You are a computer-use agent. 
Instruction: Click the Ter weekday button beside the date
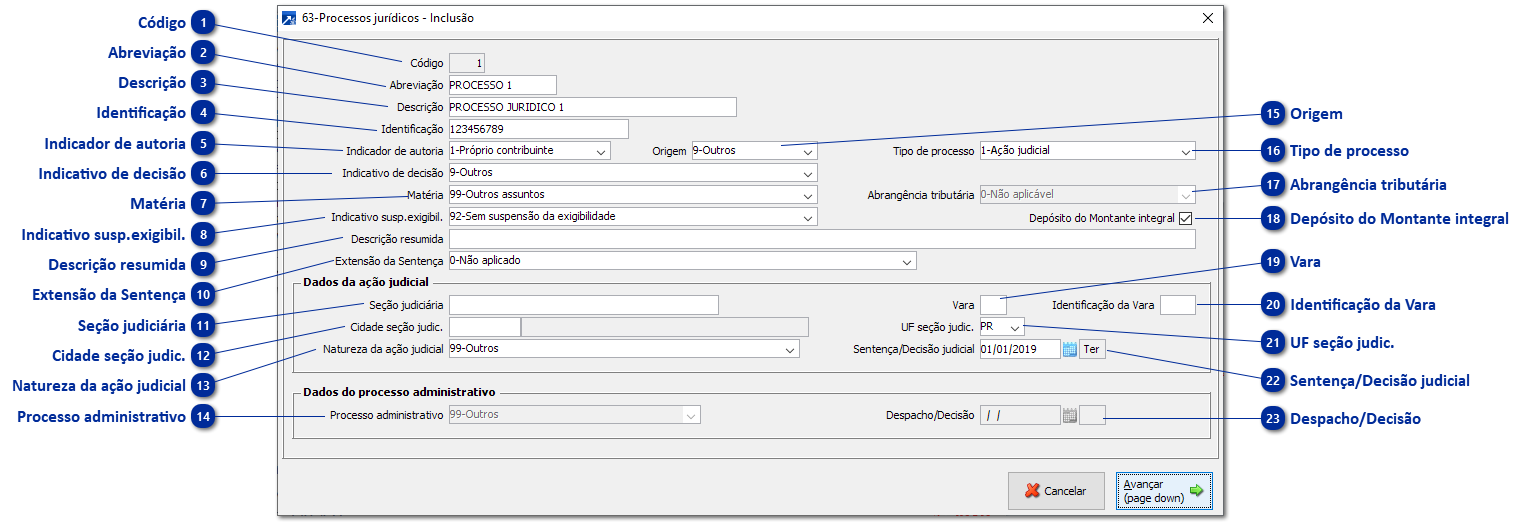(1093, 350)
